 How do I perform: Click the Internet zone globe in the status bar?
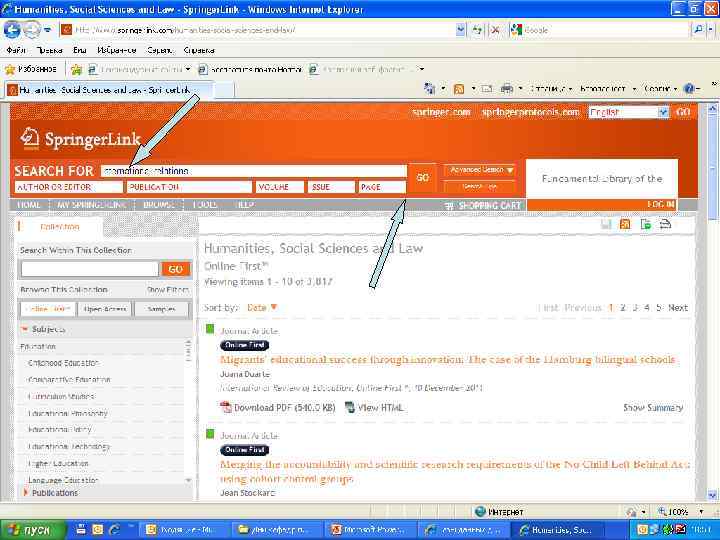click(x=480, y=512)
